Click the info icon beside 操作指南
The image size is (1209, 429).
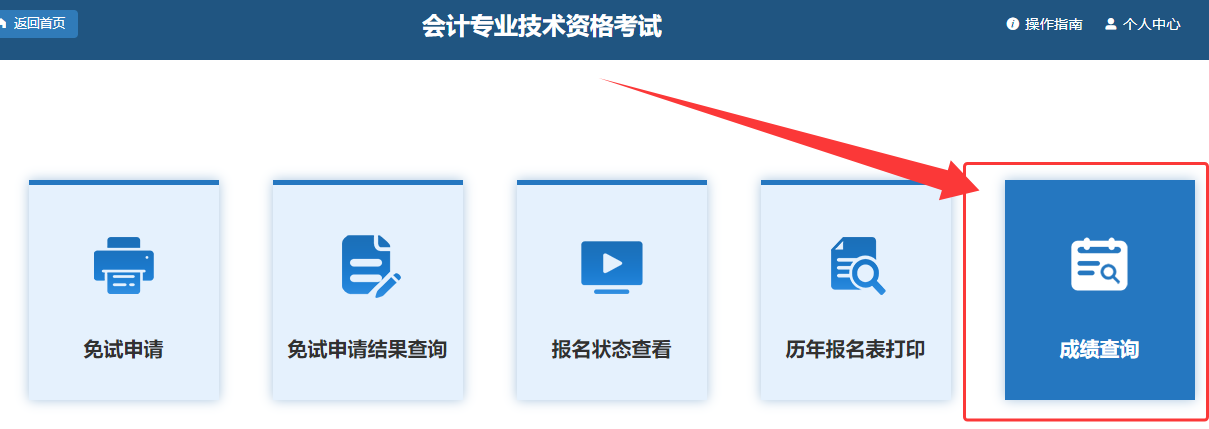(1012, 24)
